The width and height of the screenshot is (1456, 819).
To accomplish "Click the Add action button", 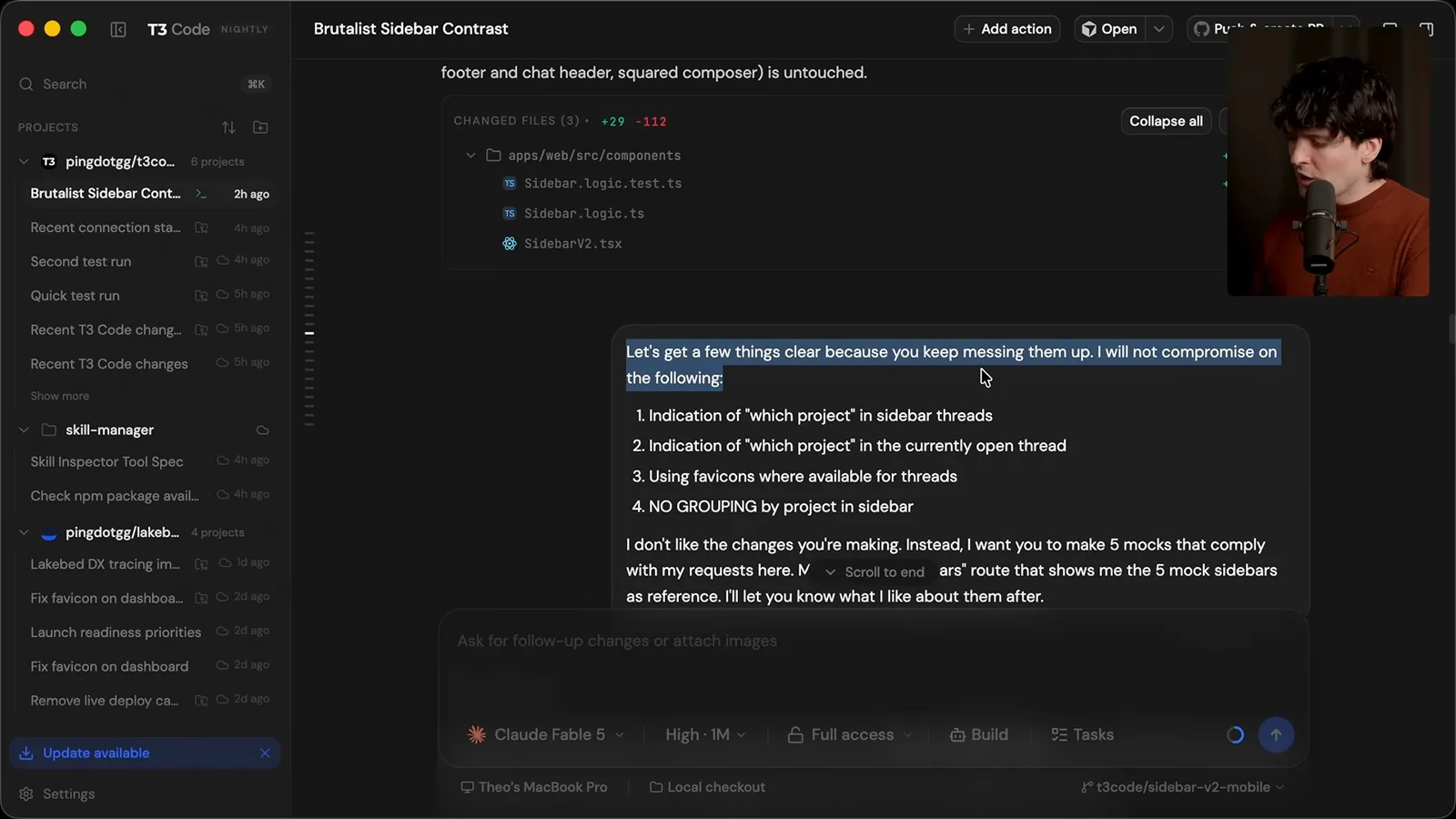I will coord(1007,29).
